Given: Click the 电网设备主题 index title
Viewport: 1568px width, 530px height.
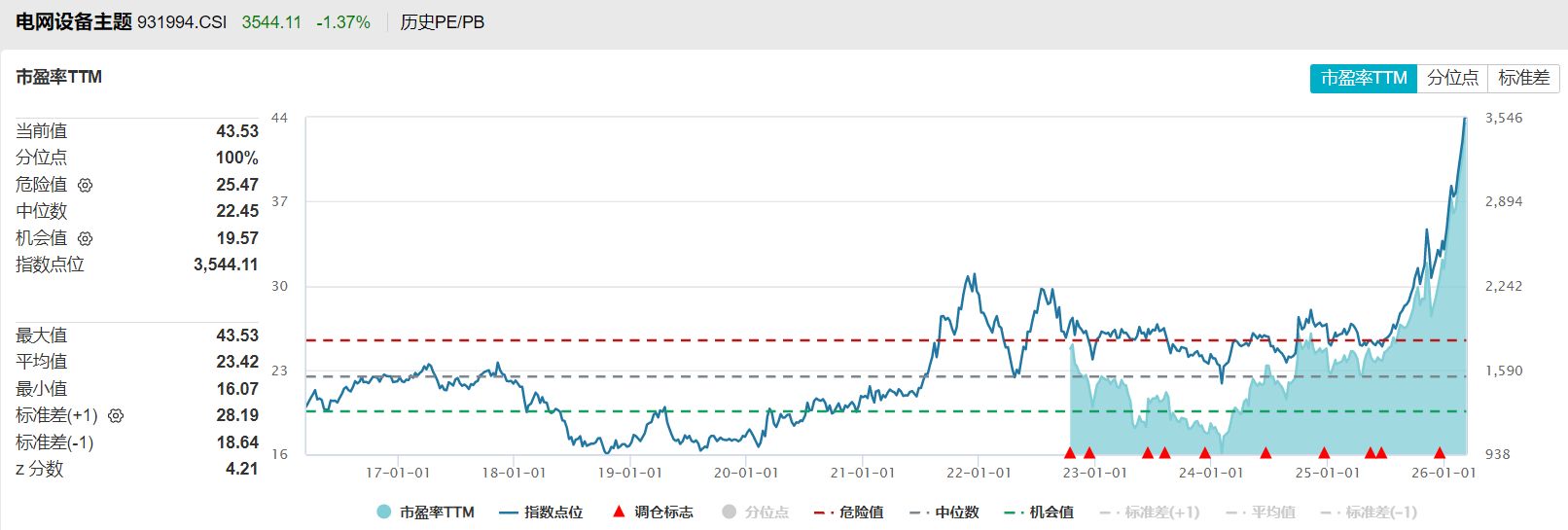Looking at the screenshot, I should coord(74,22).
